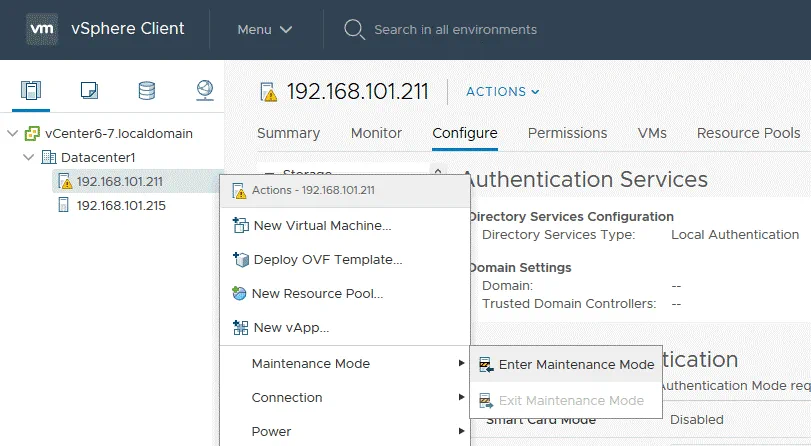The width and height of the screenshot is (811, 446).
Task: Open the Storage inventory view icon
Action: [x=147, y=91]
